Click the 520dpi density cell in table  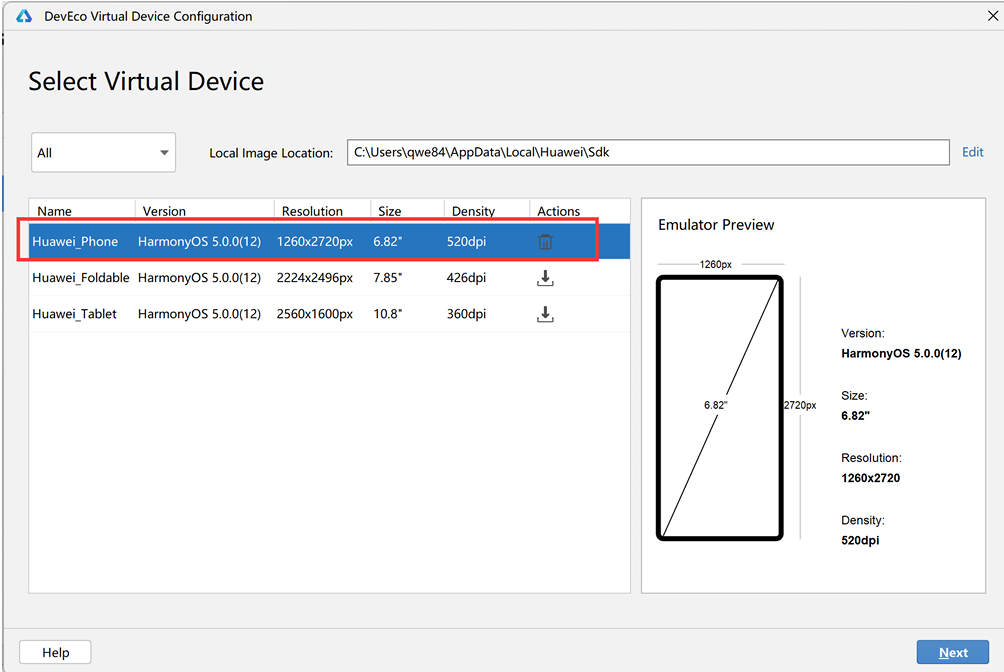click(x=466, y=242)
